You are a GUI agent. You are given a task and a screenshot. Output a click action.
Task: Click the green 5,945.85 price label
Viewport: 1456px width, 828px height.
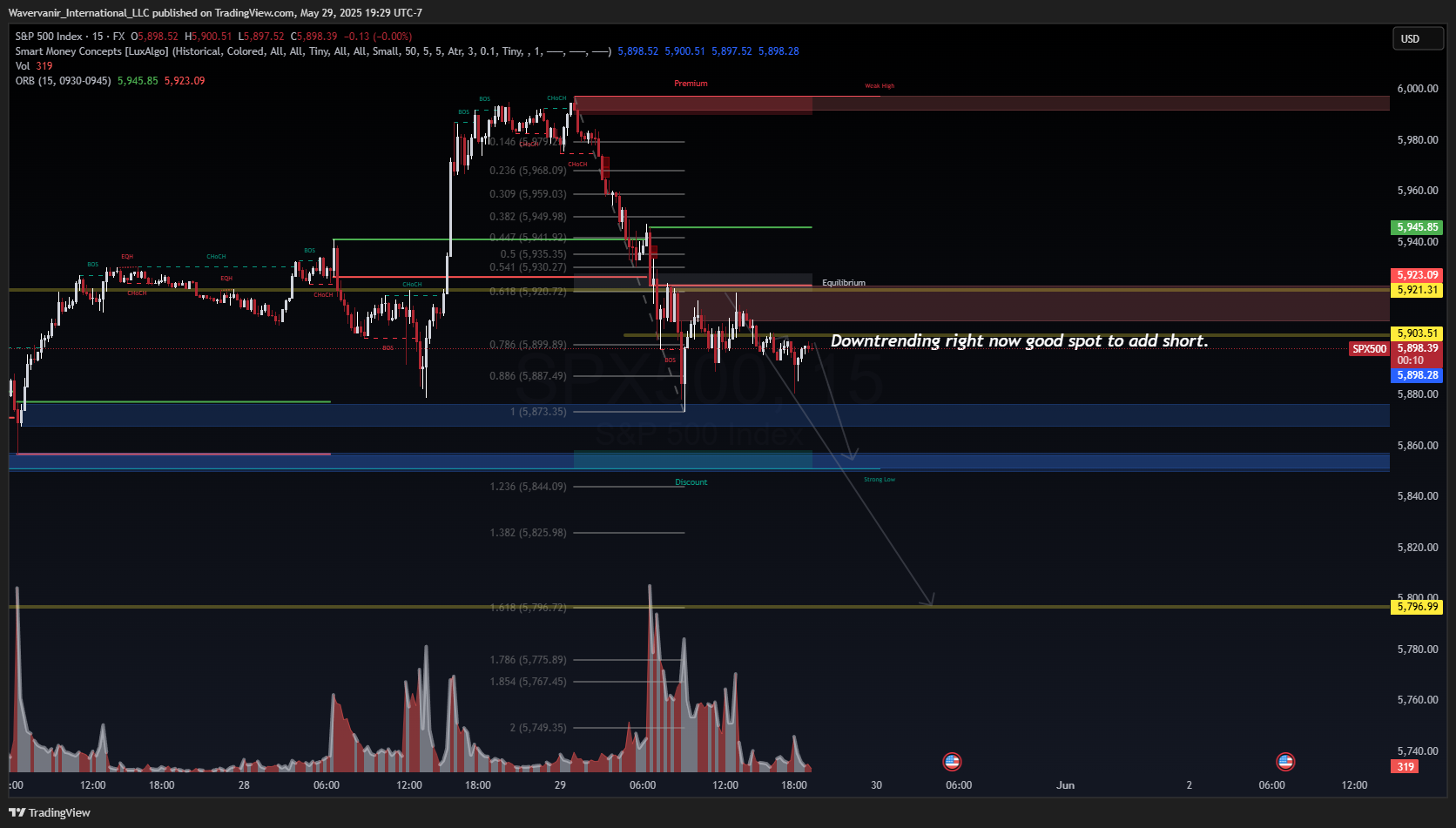[x=1417, y=227]
